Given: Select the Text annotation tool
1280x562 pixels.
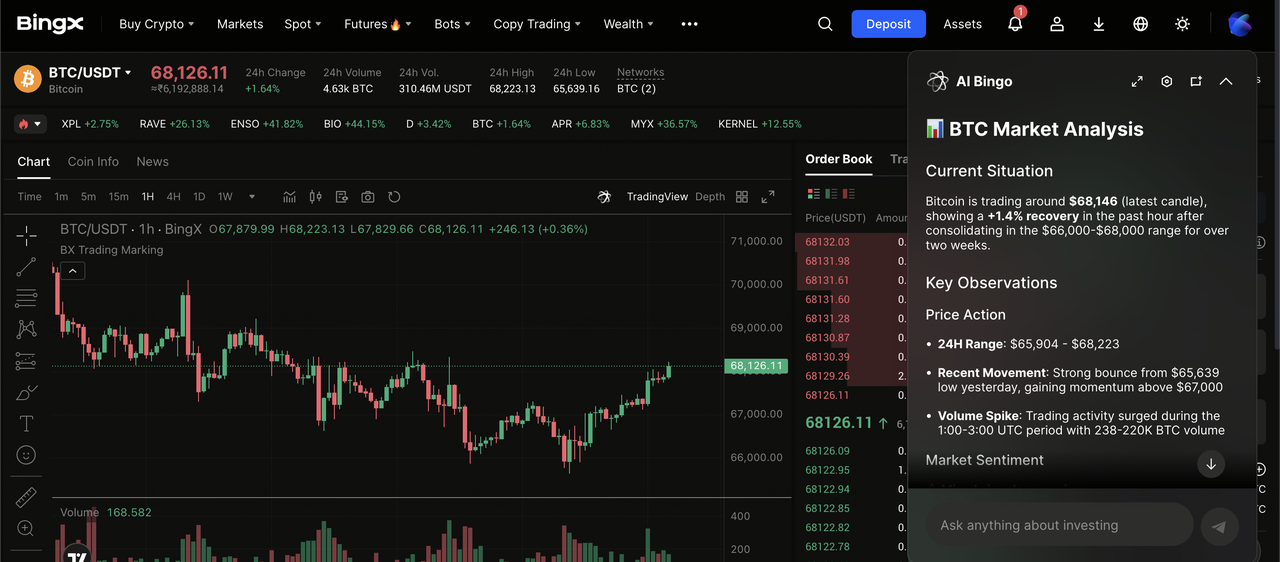Looking at the screenshot, I should tap(26, 424).
